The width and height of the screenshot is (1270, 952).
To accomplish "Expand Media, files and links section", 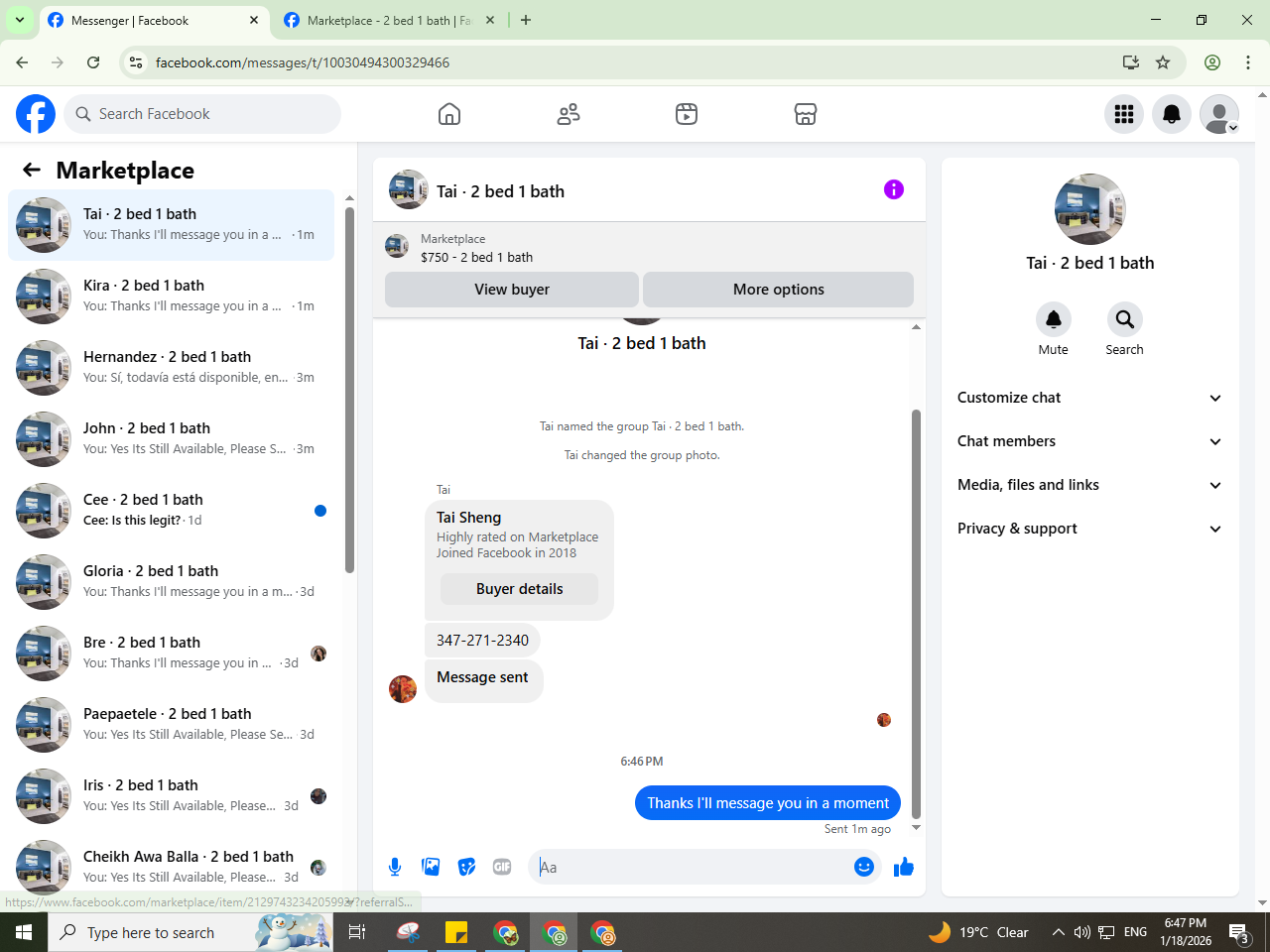I will (x=1089, y=485).
